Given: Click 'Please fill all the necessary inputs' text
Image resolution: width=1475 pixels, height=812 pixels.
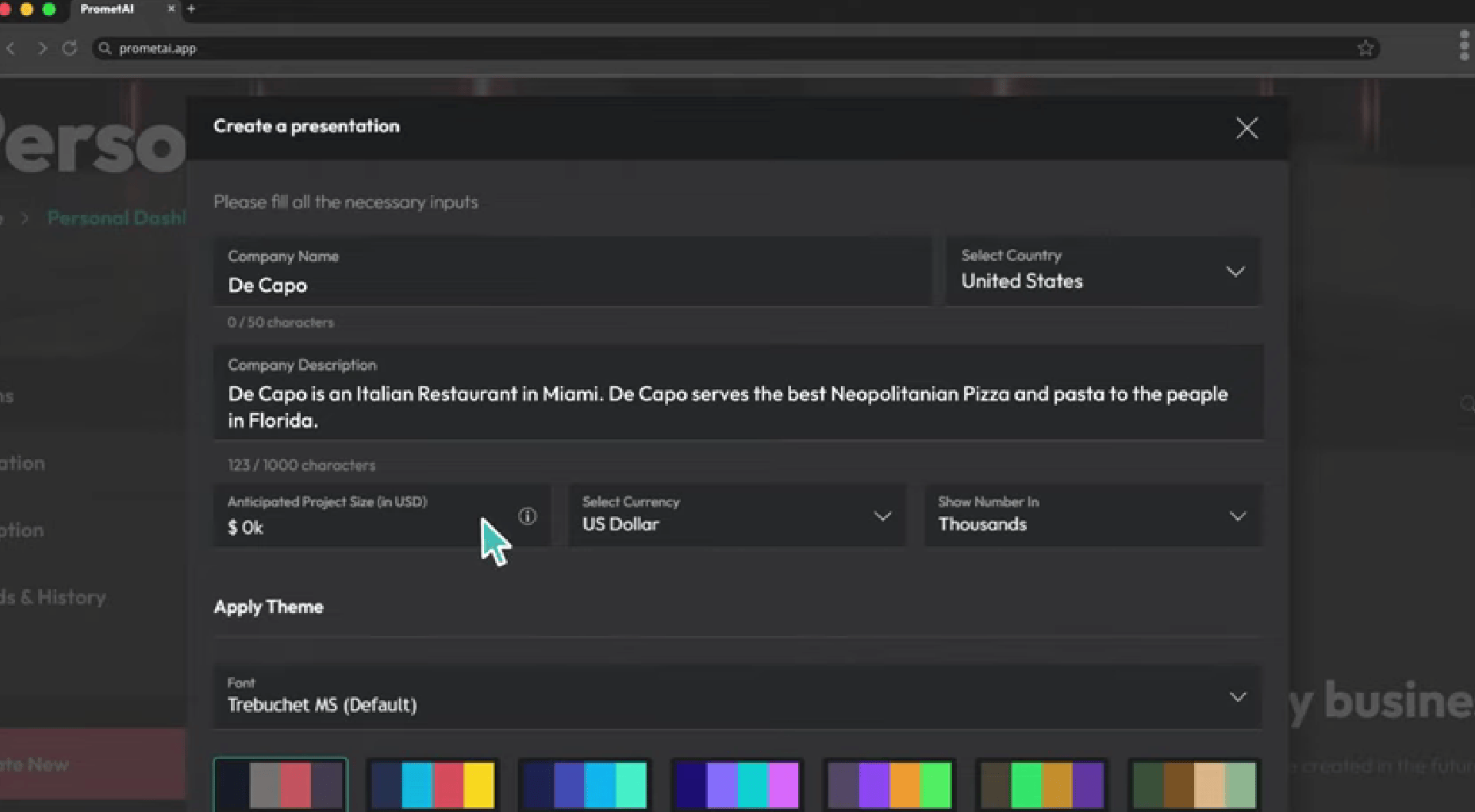Looking at the screenshot, I should (x=346, y=202).
